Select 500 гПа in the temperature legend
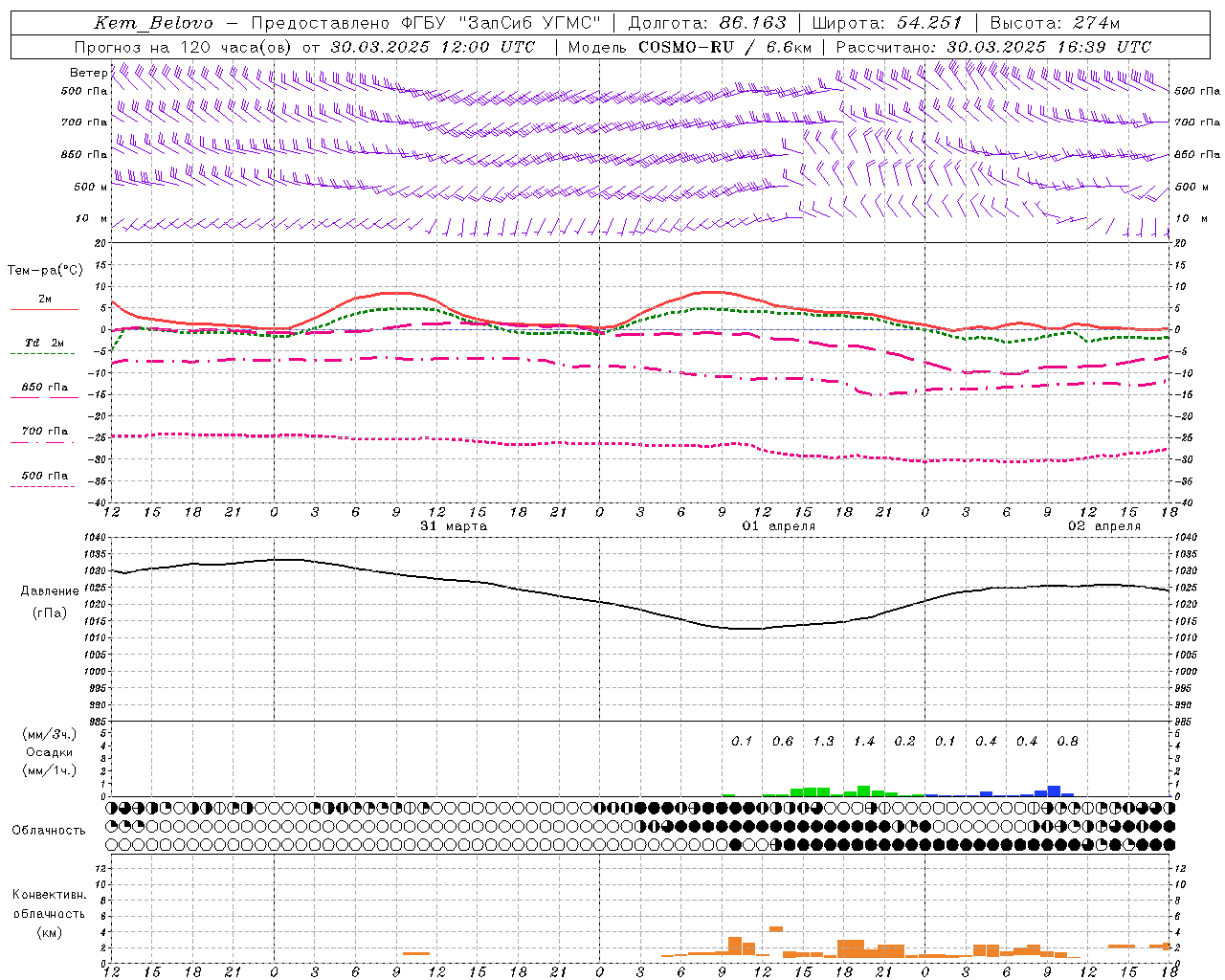The width and height of the screenshot is (1225, 980). [44, 476]
